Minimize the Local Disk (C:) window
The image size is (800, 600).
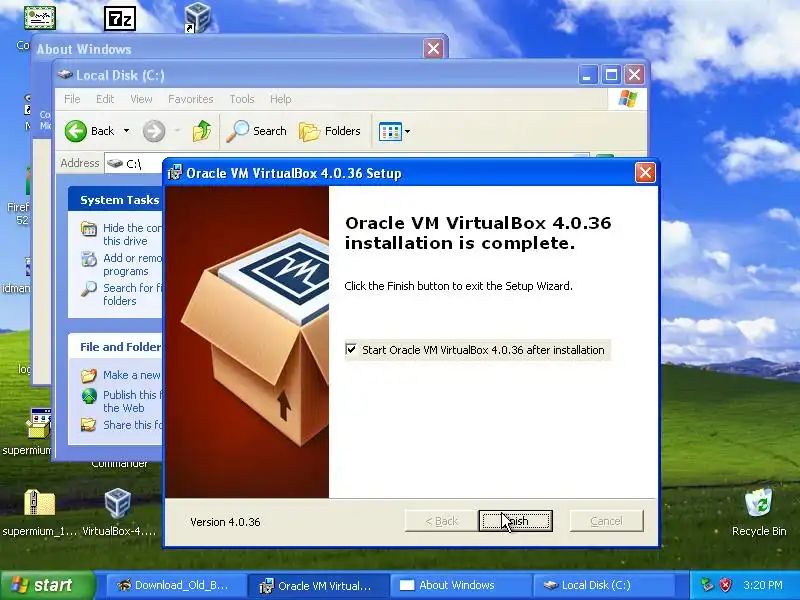pyautogui.click(x=588, y=75)
